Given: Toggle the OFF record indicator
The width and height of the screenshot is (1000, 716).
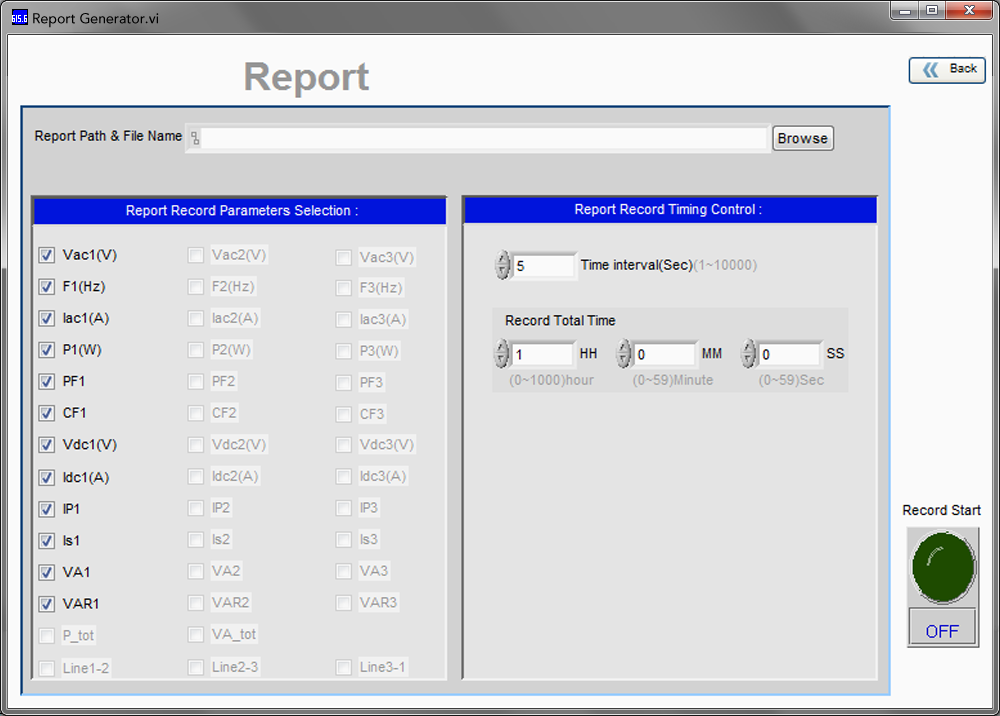Looking at the screenshot, I should click(941, 630).
